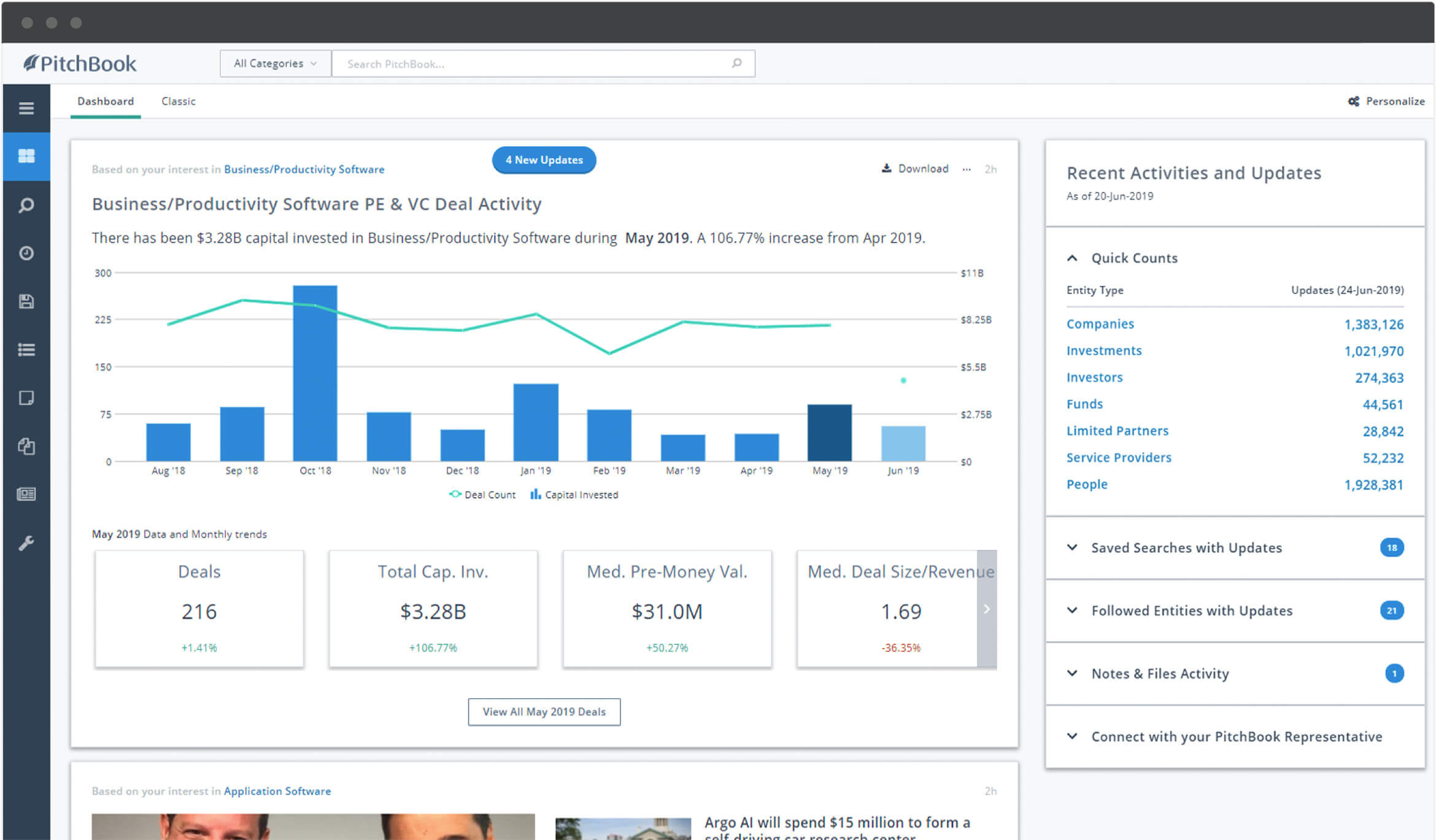Click View All May 2019 Deals
The height and width of the screenshot is (840, 1436).
point(544,712)
